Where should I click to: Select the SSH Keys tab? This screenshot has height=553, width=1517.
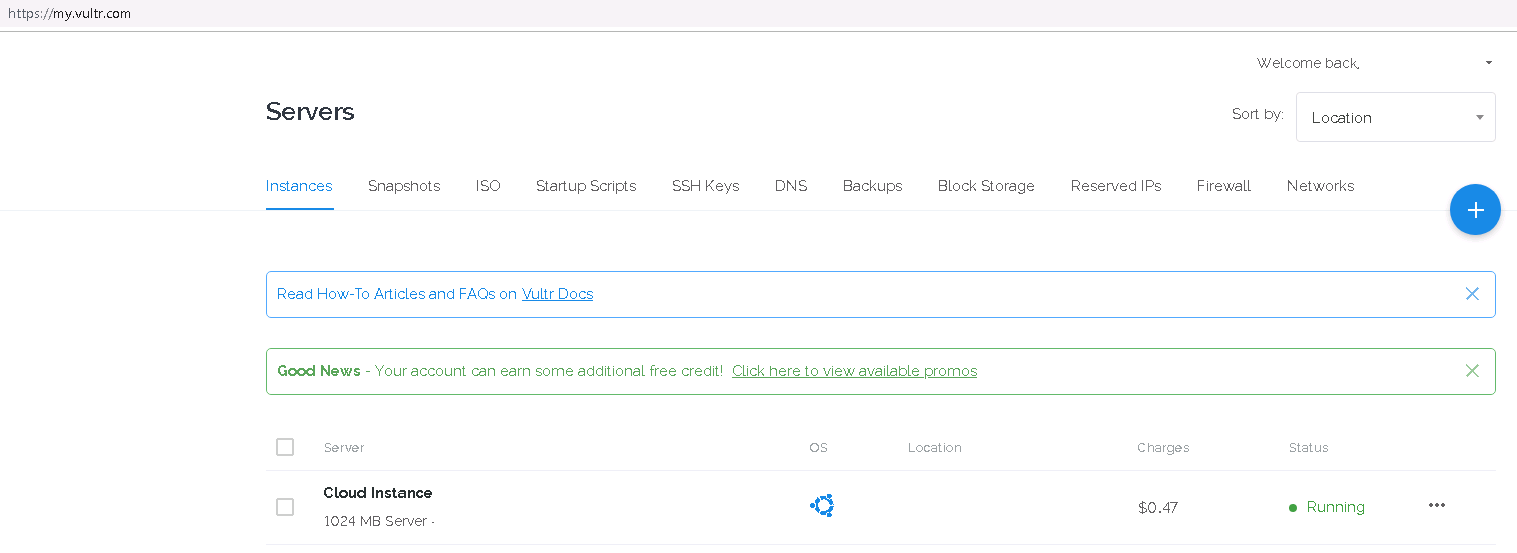click(705, 186)
